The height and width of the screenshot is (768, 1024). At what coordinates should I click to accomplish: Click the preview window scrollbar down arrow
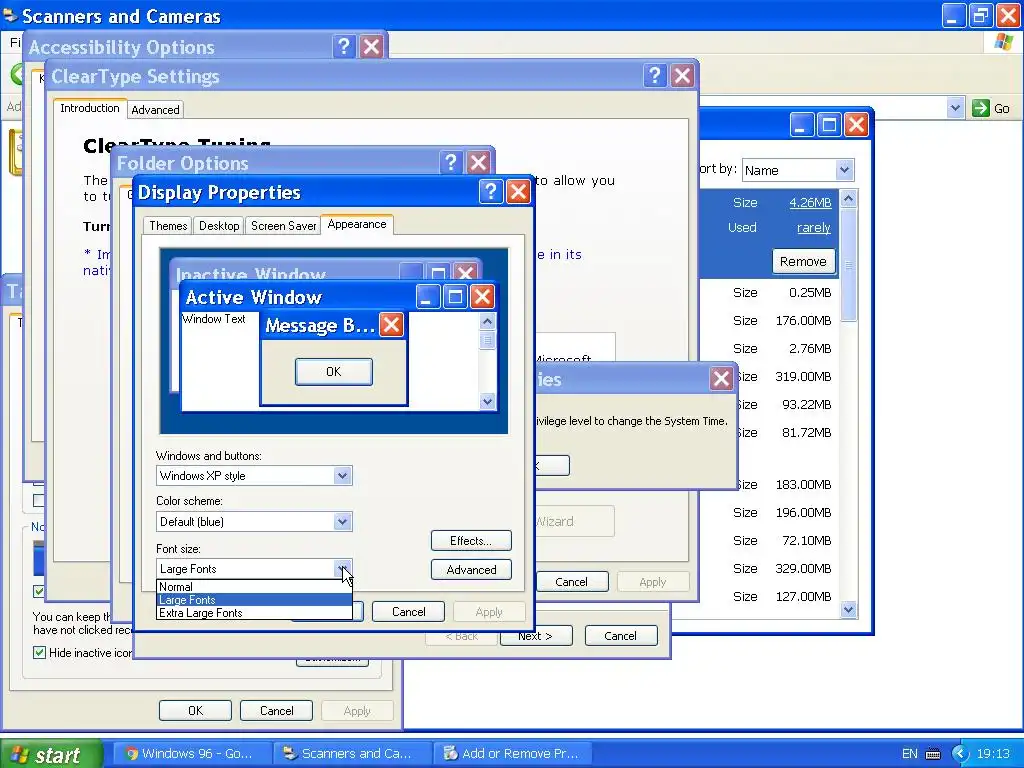[487, 401]
